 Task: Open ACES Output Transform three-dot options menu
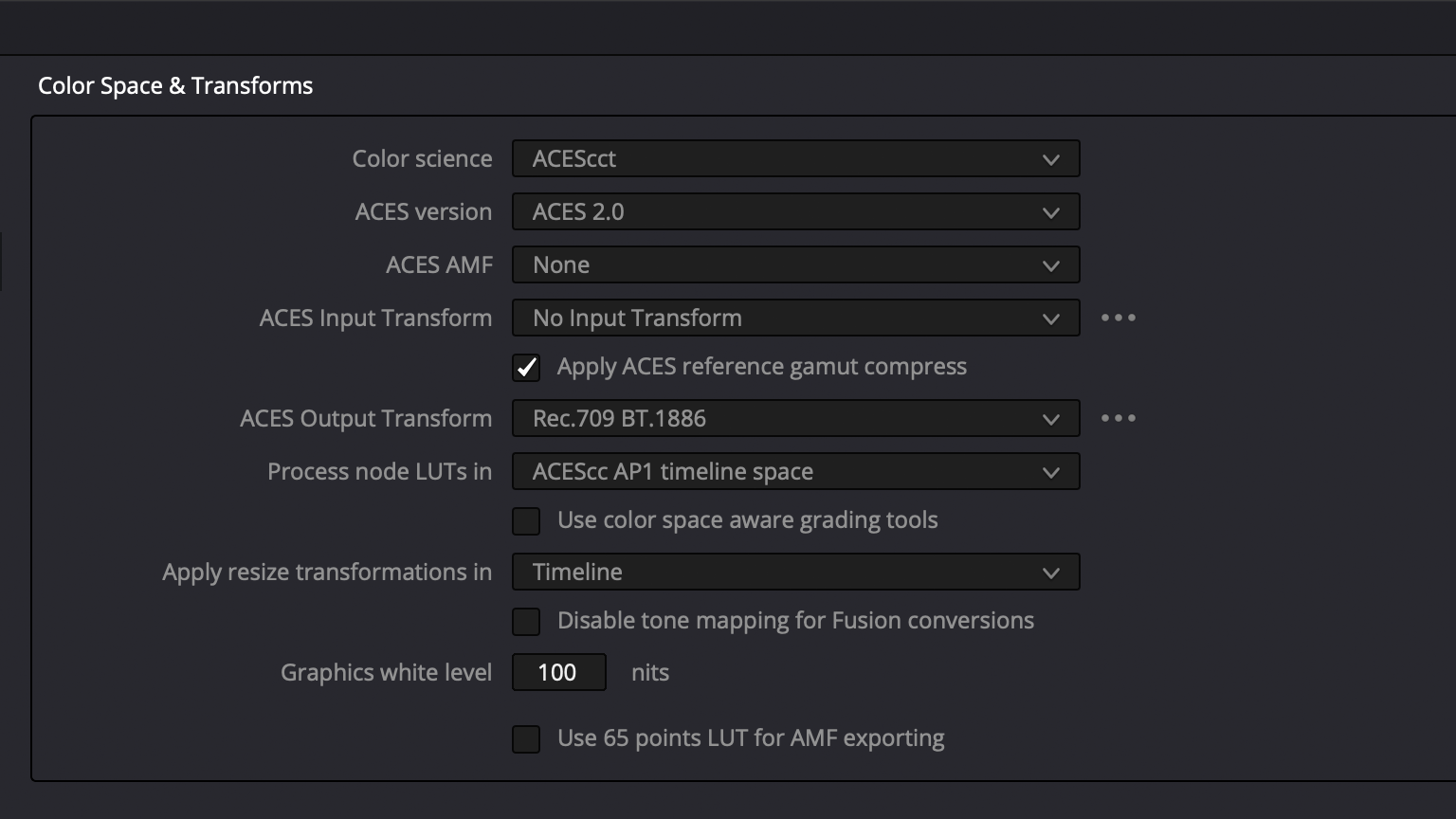coord(1118,419)
